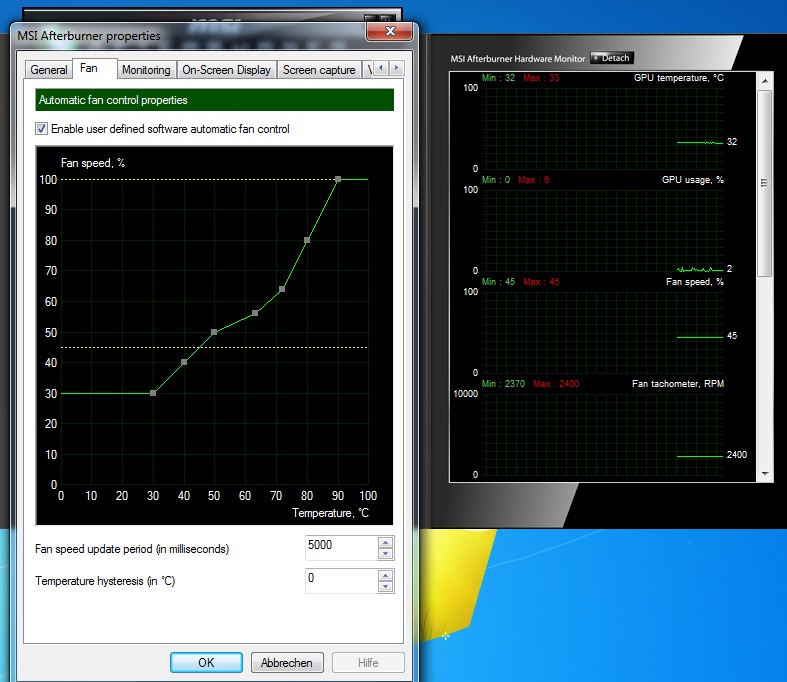Select fan curve point at 80°C, 80%
787x682 pixels.
point(307,240)
